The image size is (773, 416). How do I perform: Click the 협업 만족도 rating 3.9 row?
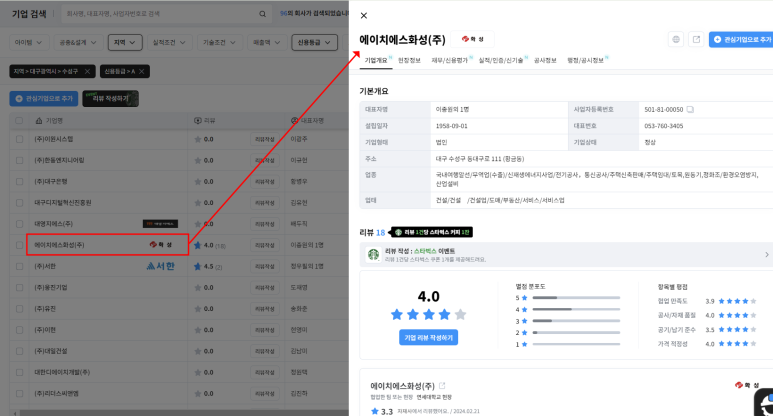click(706, 301)
